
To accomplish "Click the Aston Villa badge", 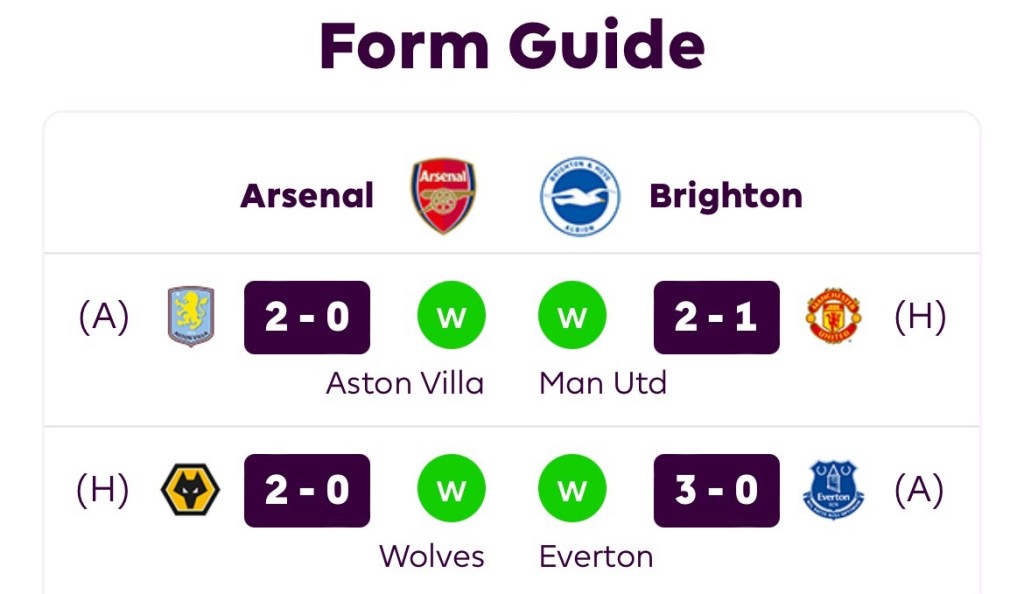I will pyautogui.click(x=191, y=317).
